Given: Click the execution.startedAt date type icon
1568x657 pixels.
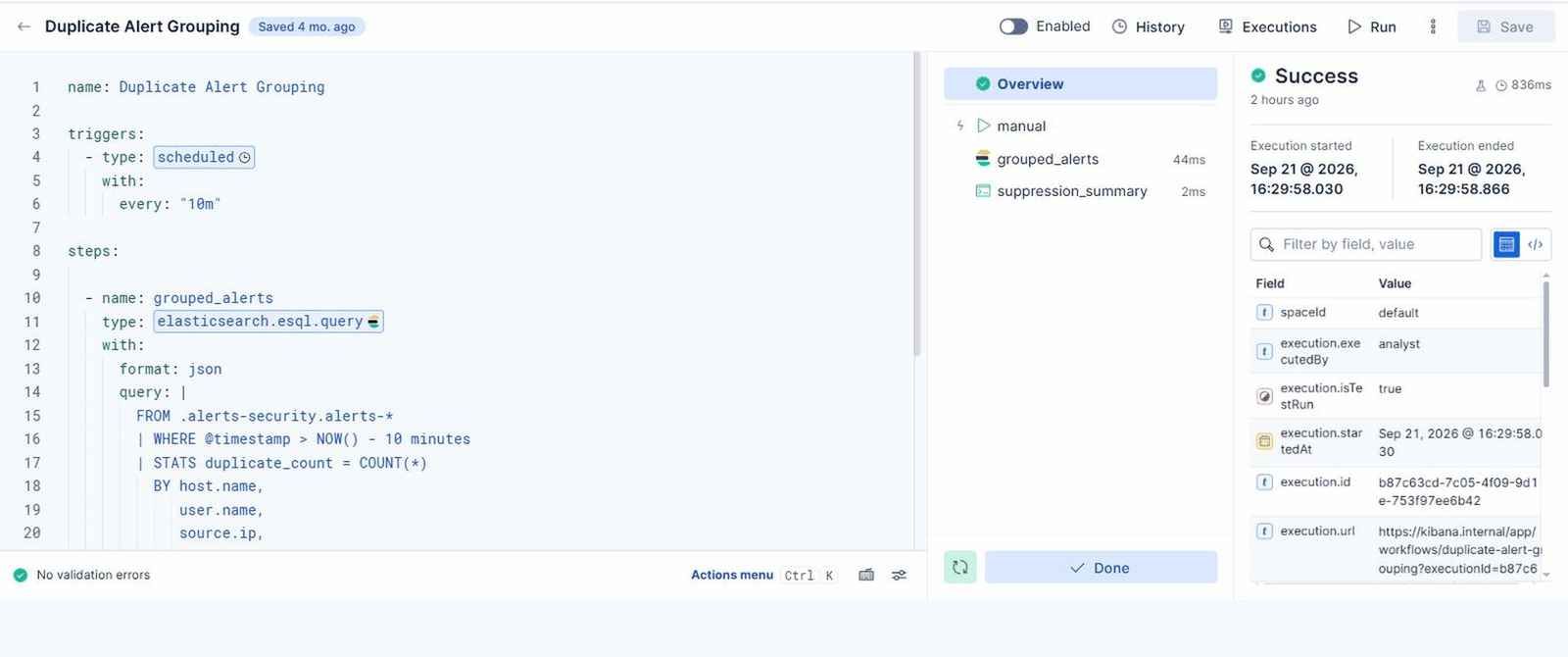Looking at the screenshot, I should point(1264,441).
